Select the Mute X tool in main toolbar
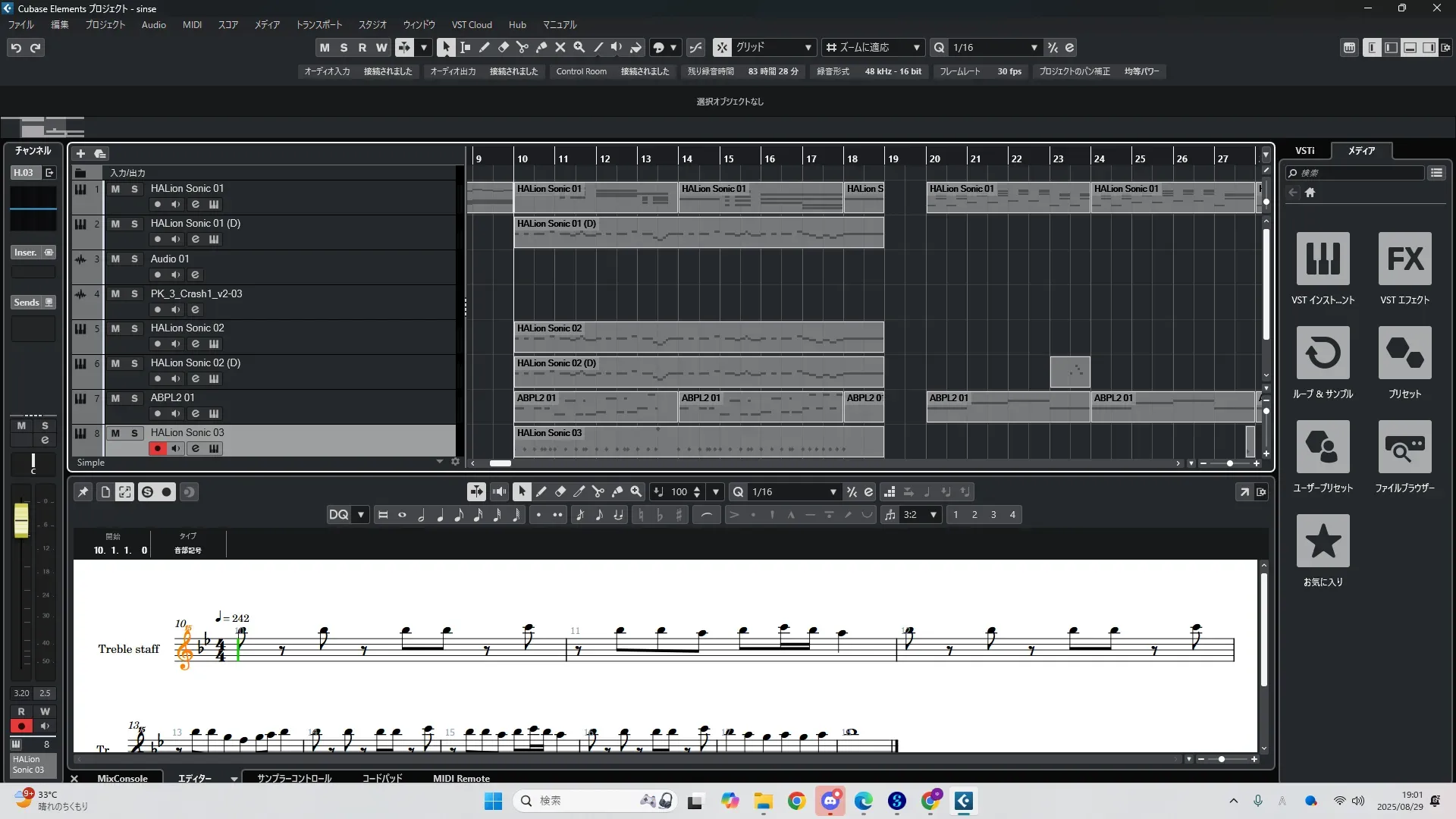Image resolution: width=1456 pixels, height=819 pixels. [x=560, y=47]
